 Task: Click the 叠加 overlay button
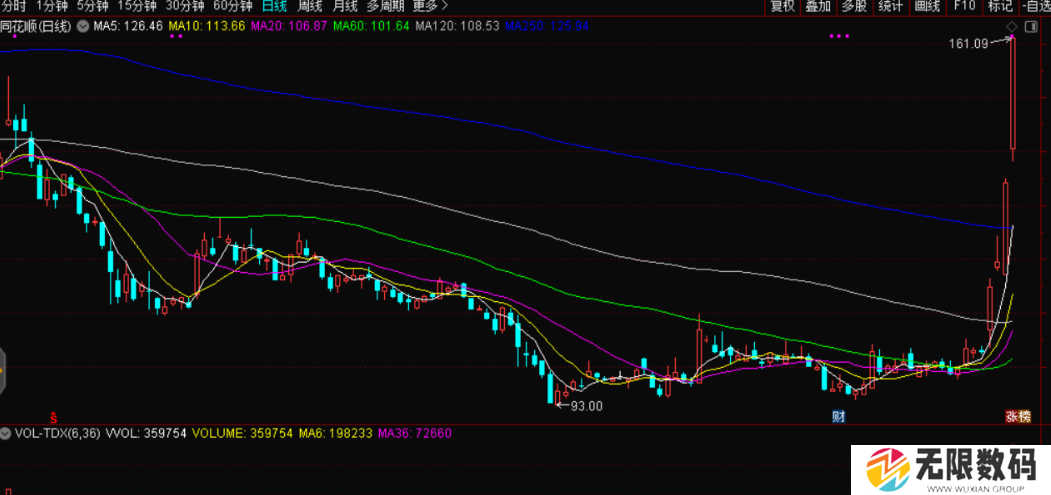pos(818,7)
